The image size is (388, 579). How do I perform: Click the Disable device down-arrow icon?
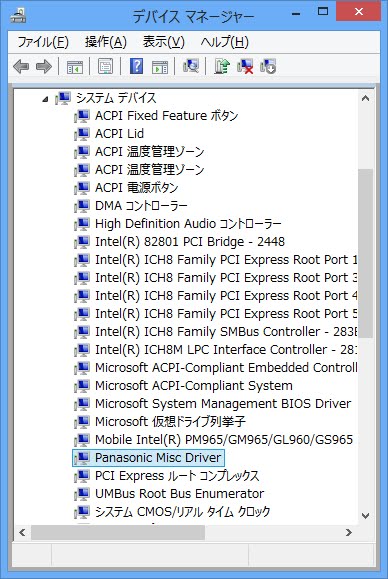pos(268,66)
